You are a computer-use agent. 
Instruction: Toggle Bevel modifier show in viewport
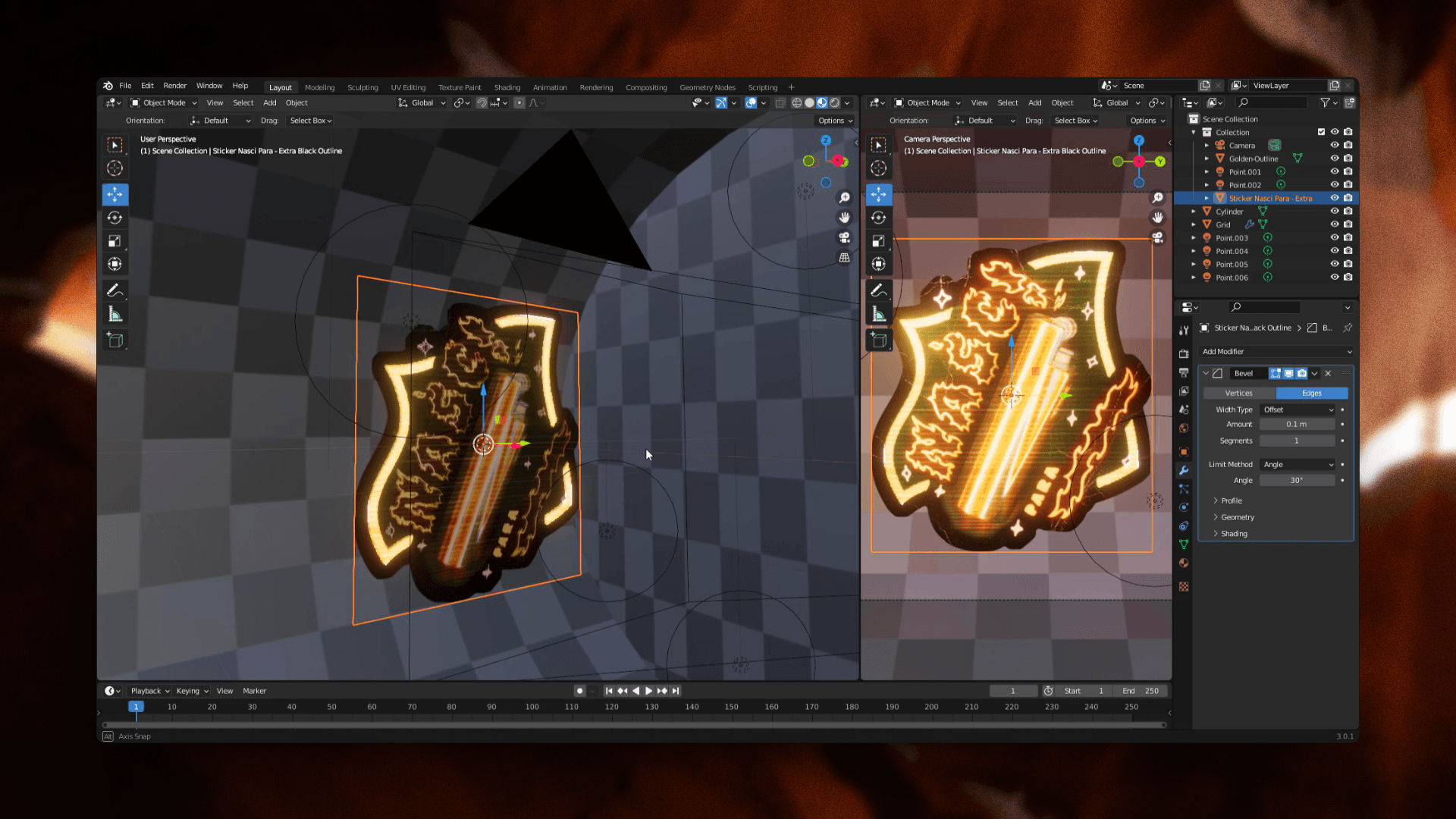[1288, 373]
